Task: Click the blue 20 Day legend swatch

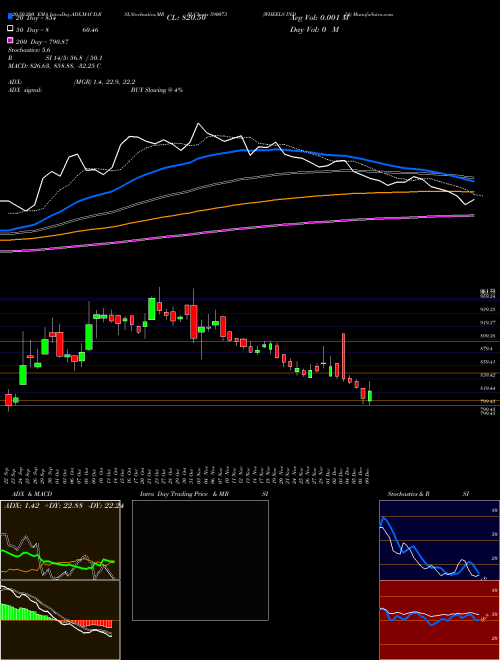Action: 10,17
